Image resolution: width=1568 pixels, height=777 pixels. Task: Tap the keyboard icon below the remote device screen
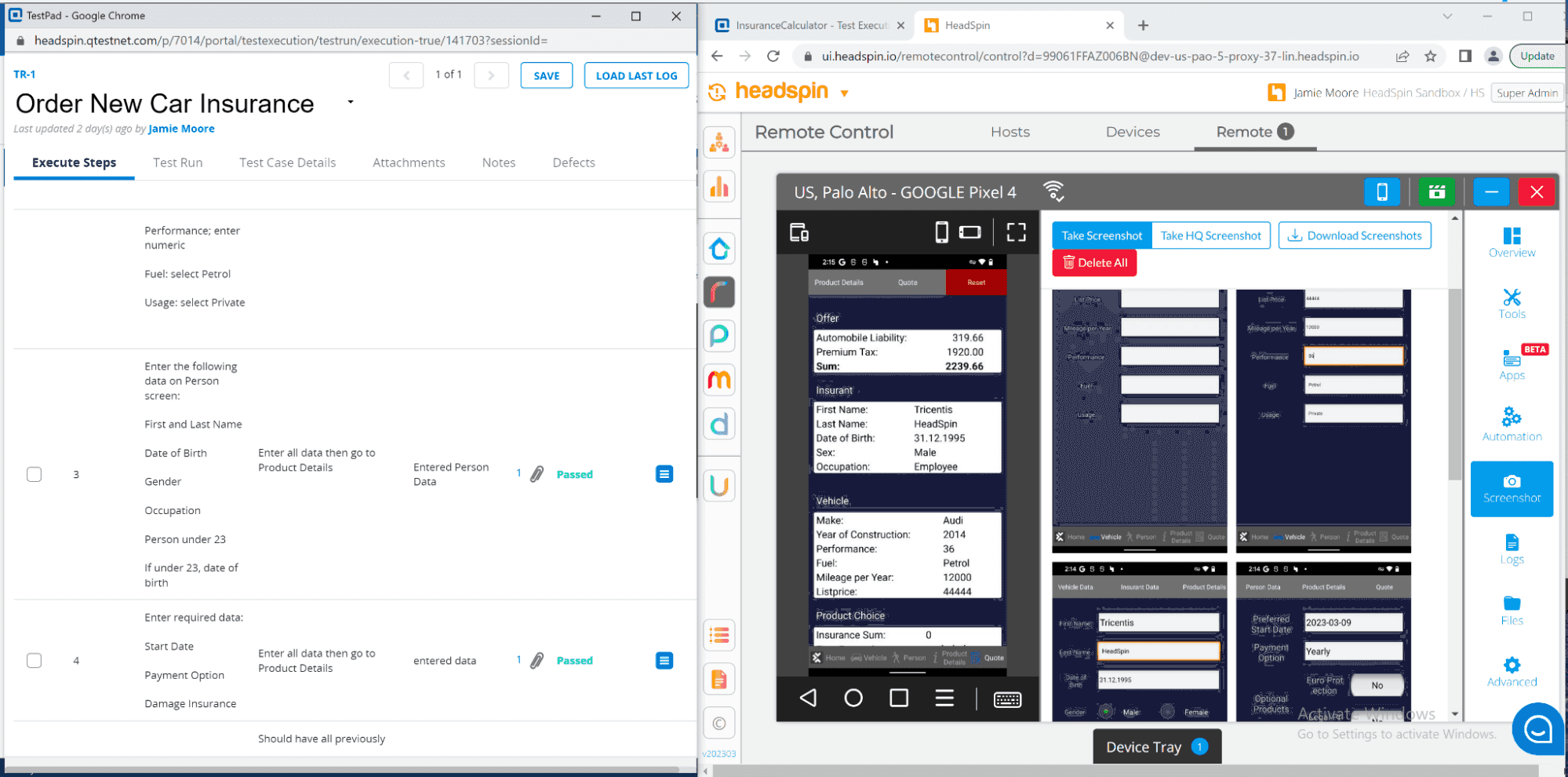click(x=1008, y=699)
